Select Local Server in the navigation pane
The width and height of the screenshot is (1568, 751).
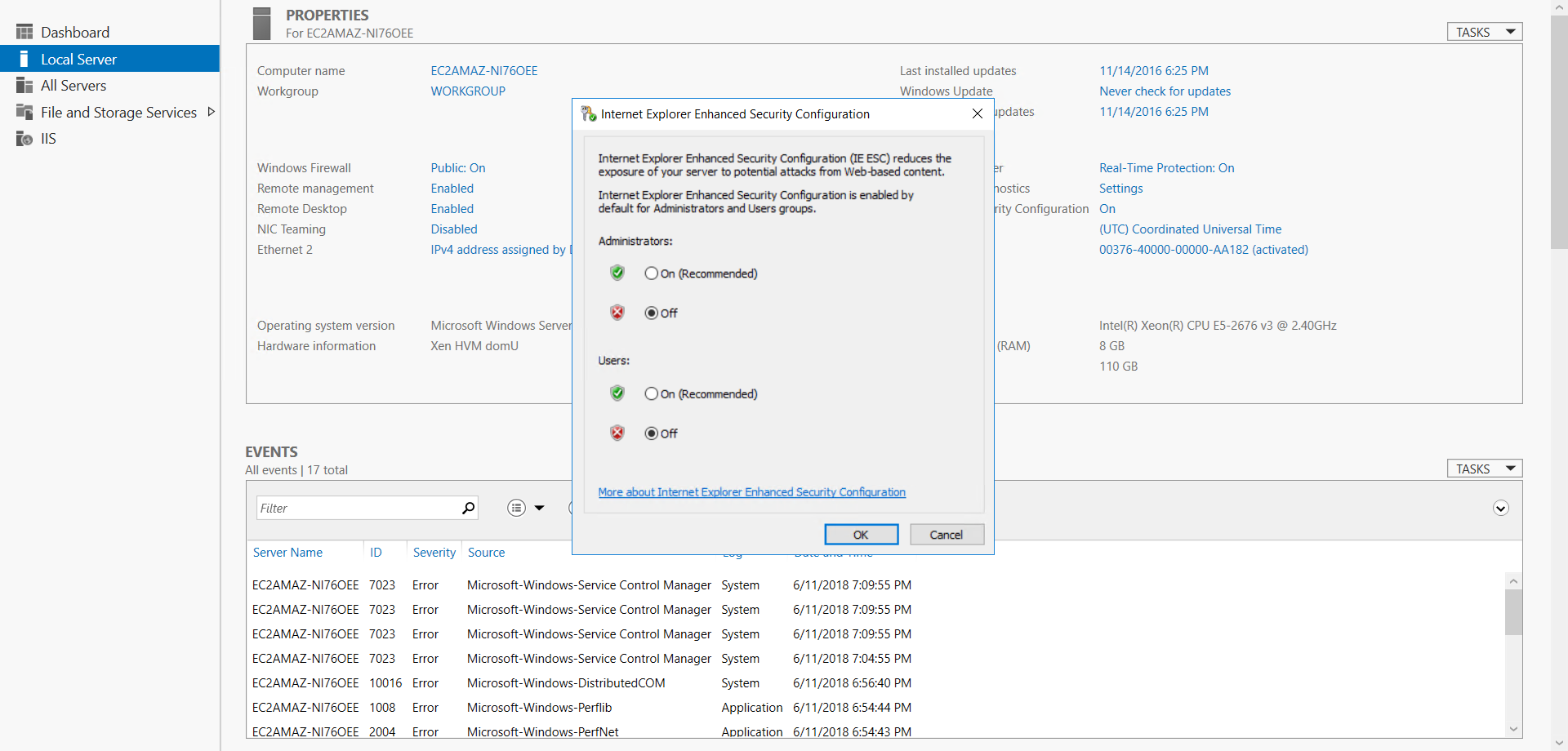point(78,59)
